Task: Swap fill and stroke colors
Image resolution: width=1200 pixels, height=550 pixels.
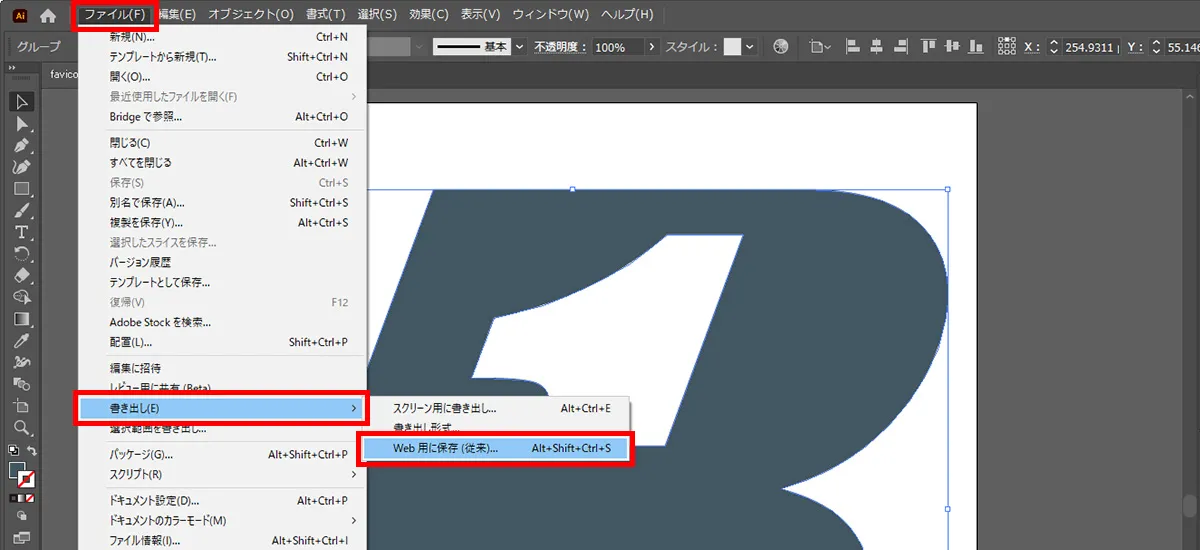Action: coord(32,452)
